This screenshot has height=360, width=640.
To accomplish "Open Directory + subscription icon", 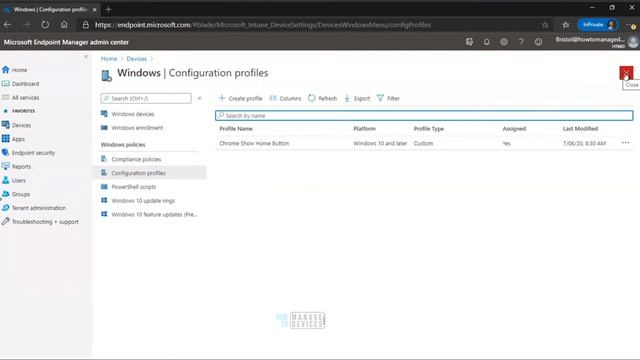I will tap(469, 42).
